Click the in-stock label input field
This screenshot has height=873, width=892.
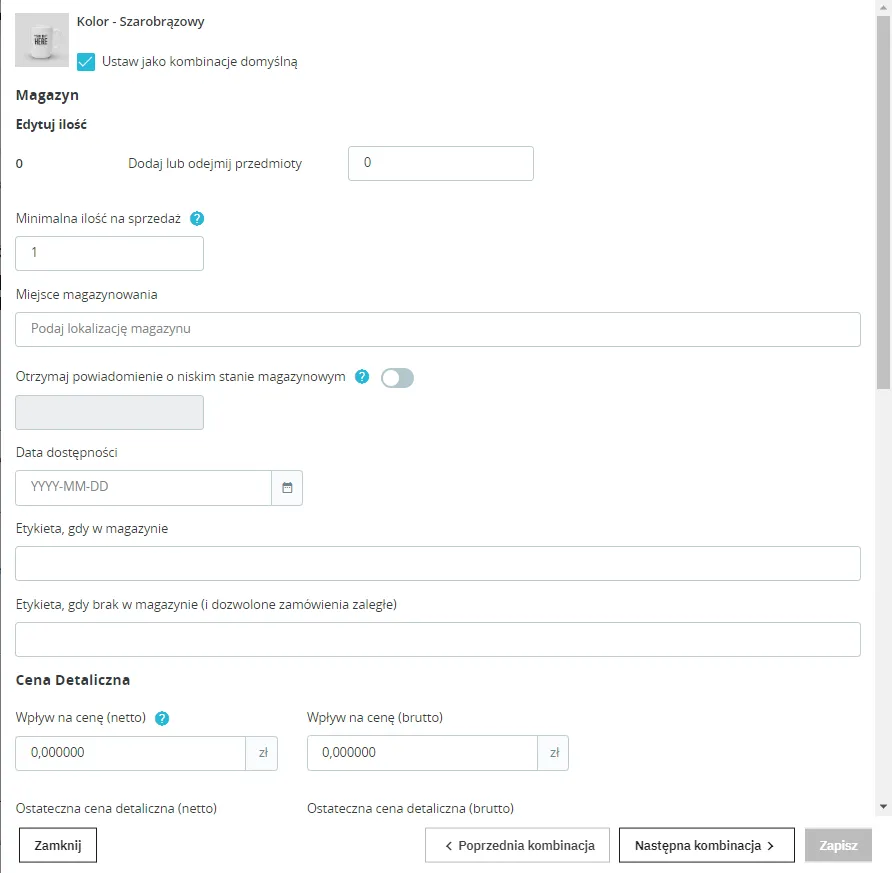pyautogui.click(x=437, y=563)
